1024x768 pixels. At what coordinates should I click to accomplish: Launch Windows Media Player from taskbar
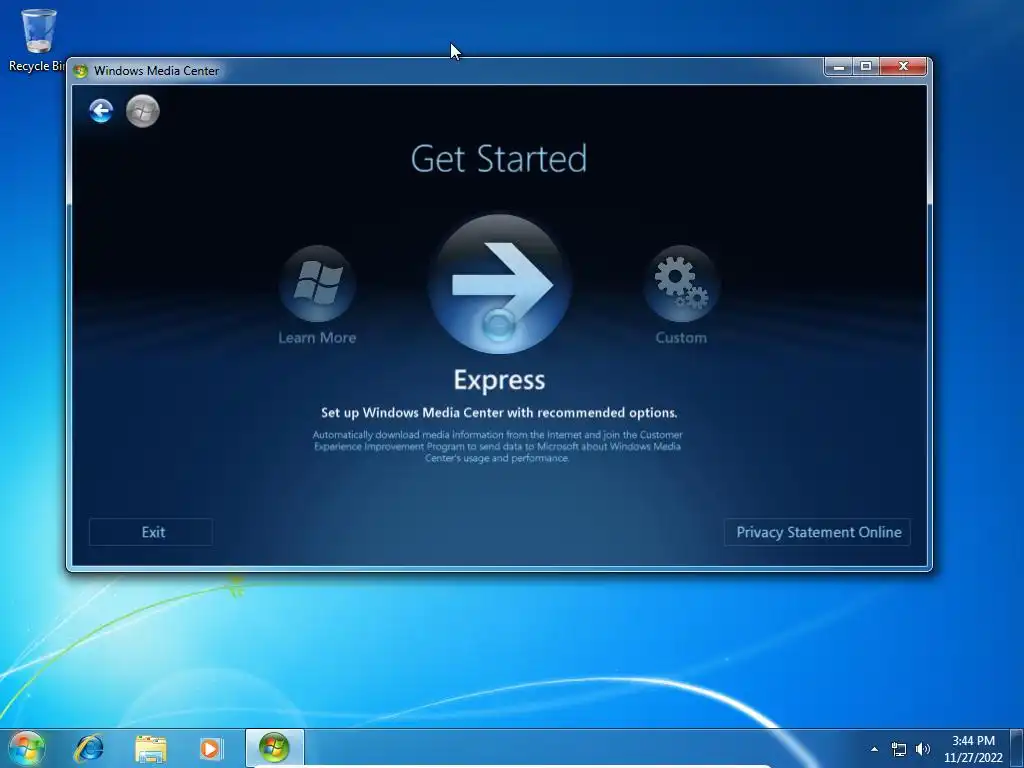[x=210, y=748]
